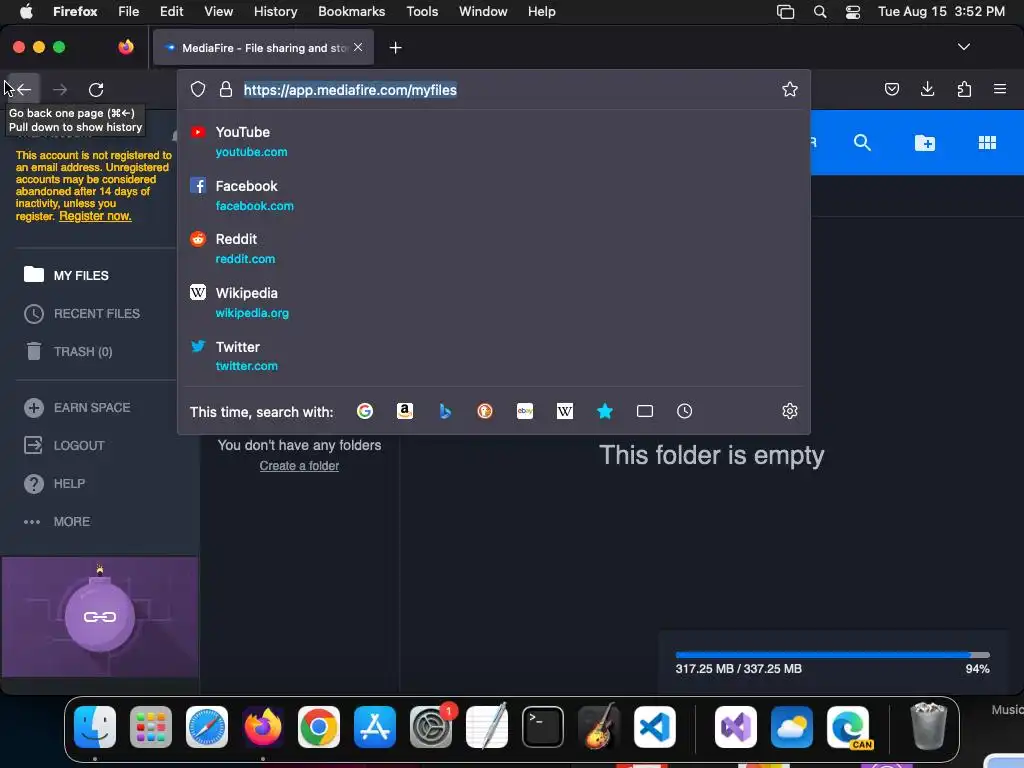Click MediaFire new folder icon

click(924, 143)
